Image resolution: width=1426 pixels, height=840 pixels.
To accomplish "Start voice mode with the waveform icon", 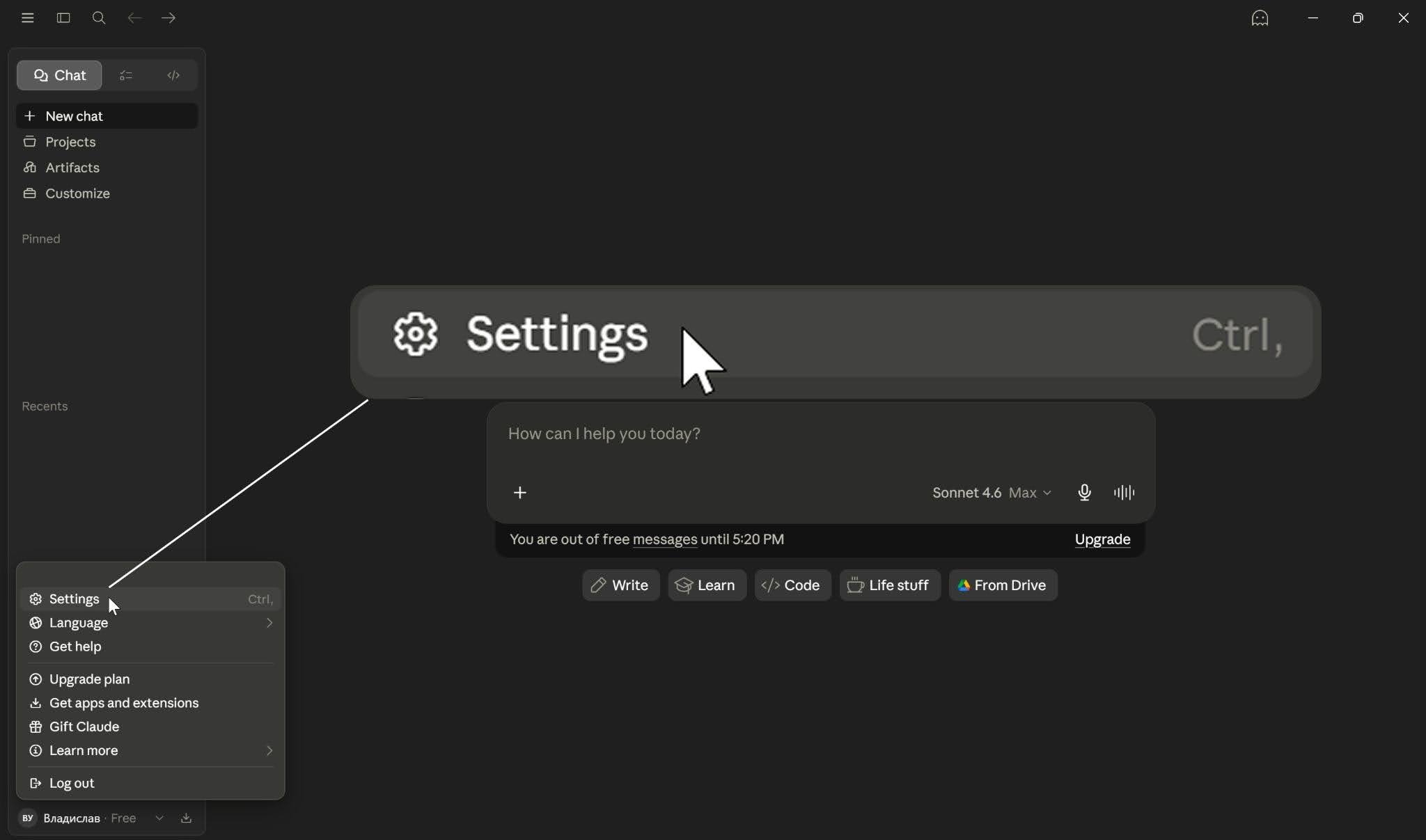I will pyautogui.click(x=1124, y=493).
